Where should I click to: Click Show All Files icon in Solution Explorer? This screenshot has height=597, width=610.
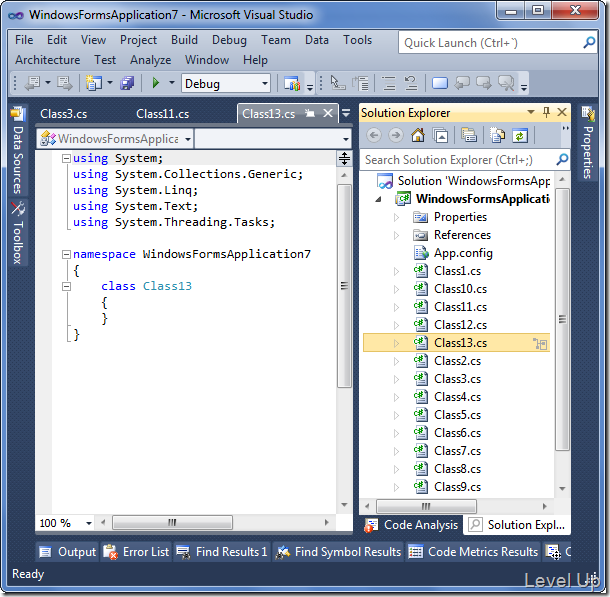point(497,135)
